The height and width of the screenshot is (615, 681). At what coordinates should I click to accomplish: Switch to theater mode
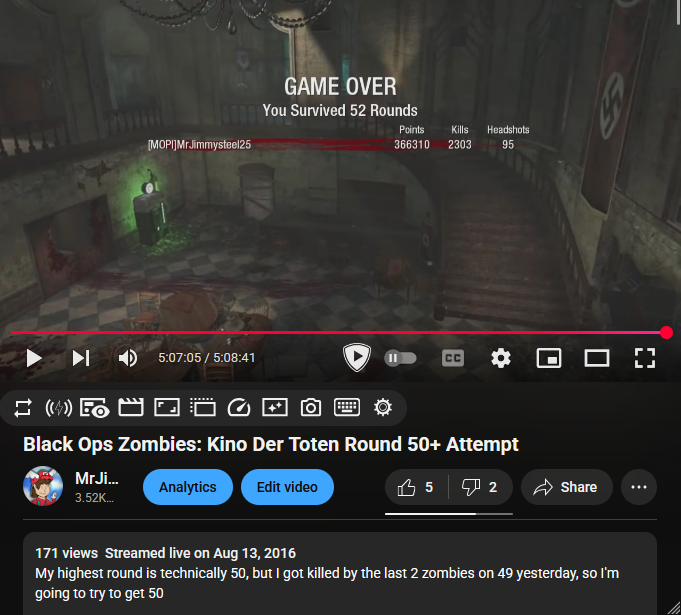click(597, 358)
